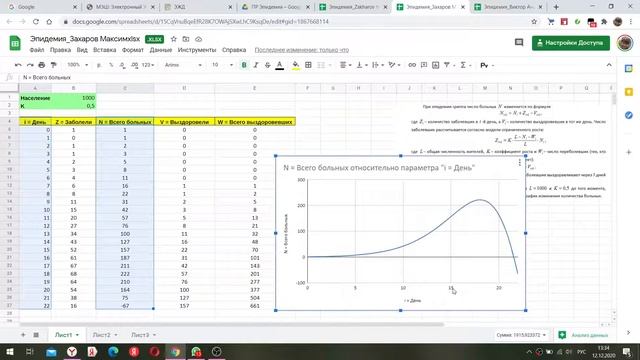
Task: Open the vertical align dropdown
Action: [362, 65]
